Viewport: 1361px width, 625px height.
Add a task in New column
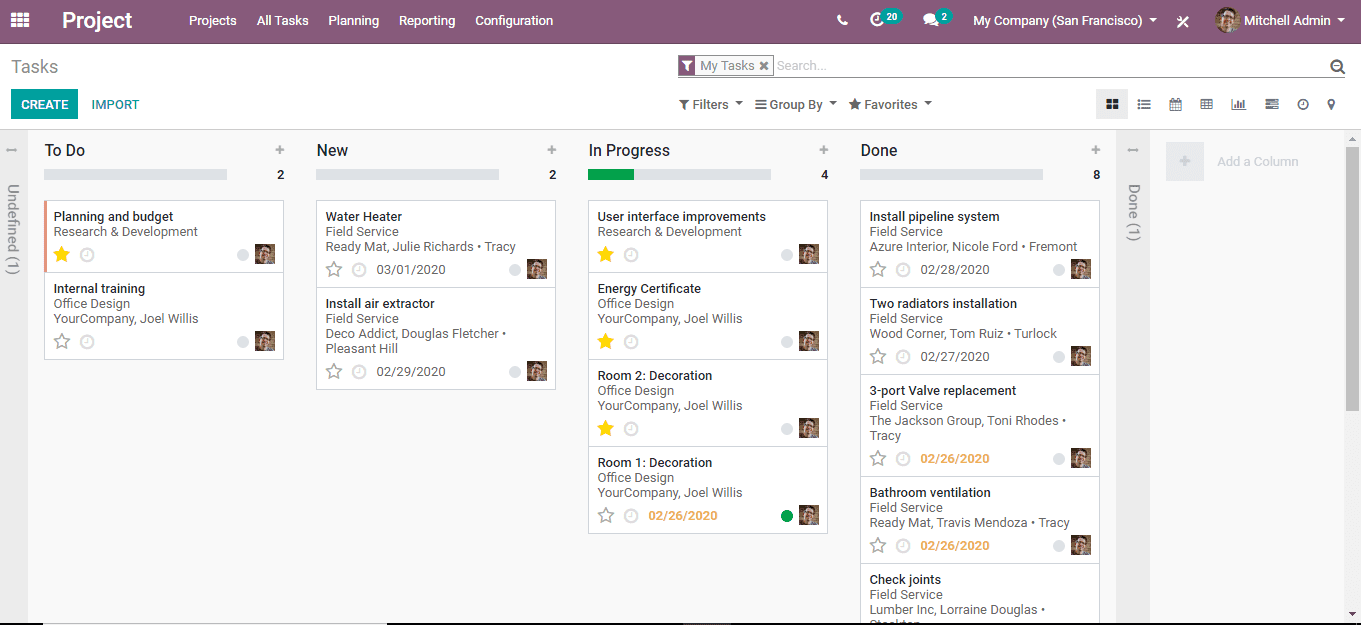point(552,150)
